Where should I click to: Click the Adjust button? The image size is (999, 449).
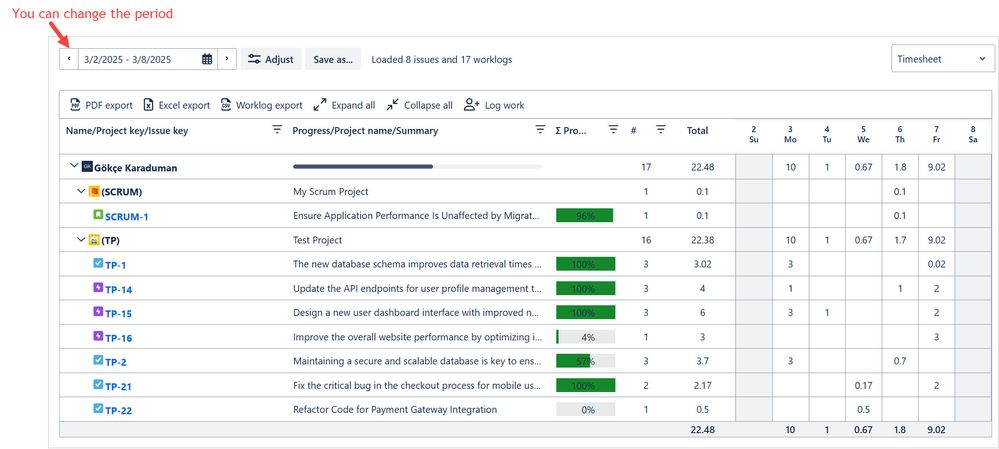point(271,59)
